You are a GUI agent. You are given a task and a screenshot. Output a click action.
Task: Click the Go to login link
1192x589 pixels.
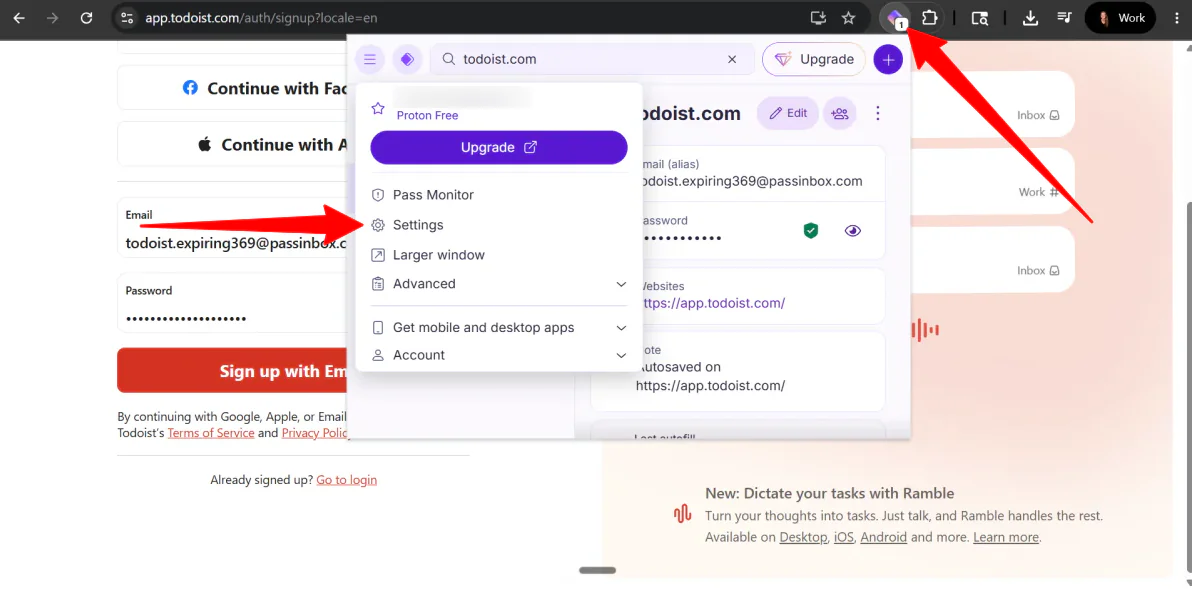pos(347,480)
